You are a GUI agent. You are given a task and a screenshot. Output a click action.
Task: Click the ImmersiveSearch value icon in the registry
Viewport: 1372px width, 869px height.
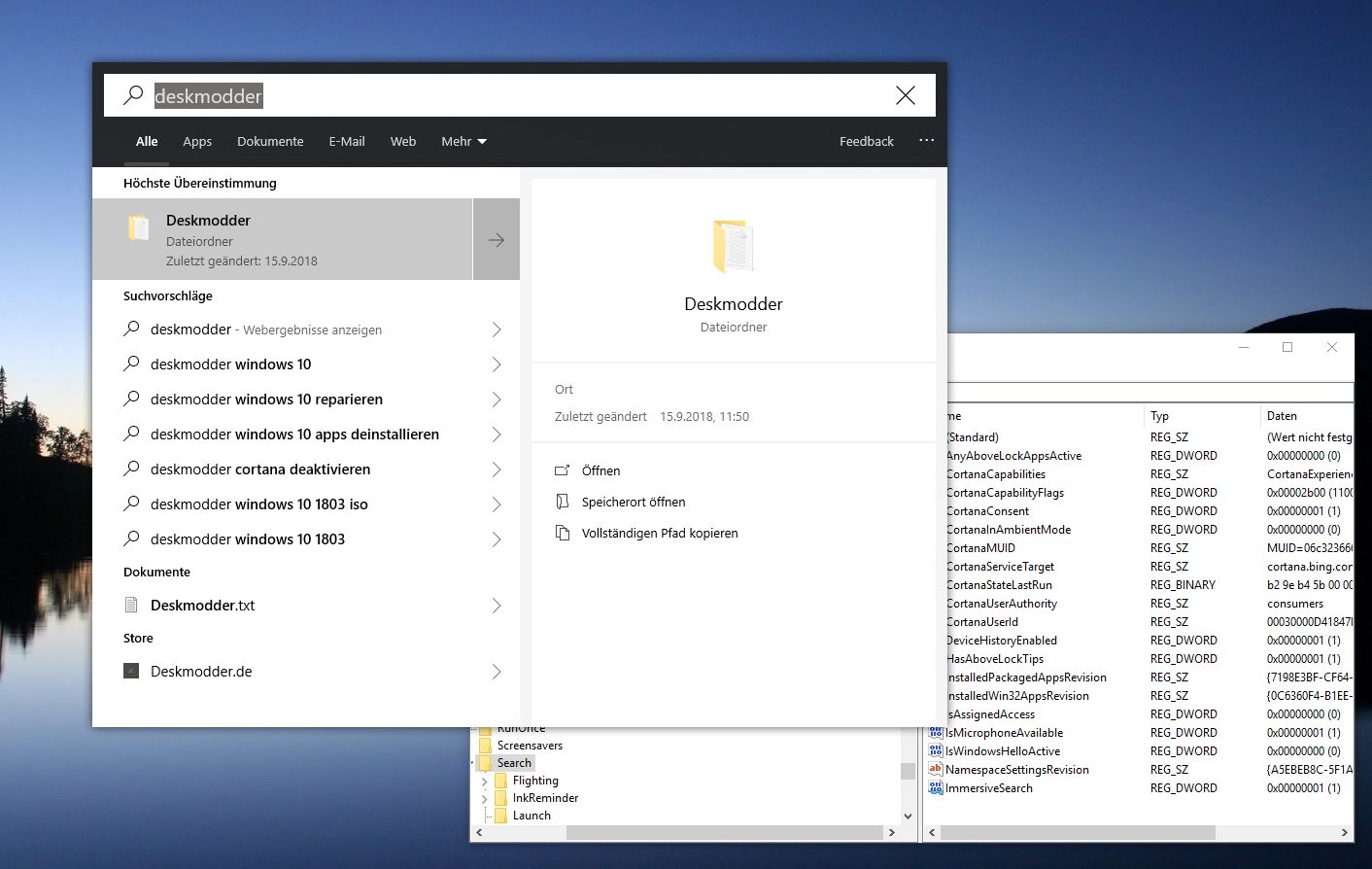click(935, 788)
